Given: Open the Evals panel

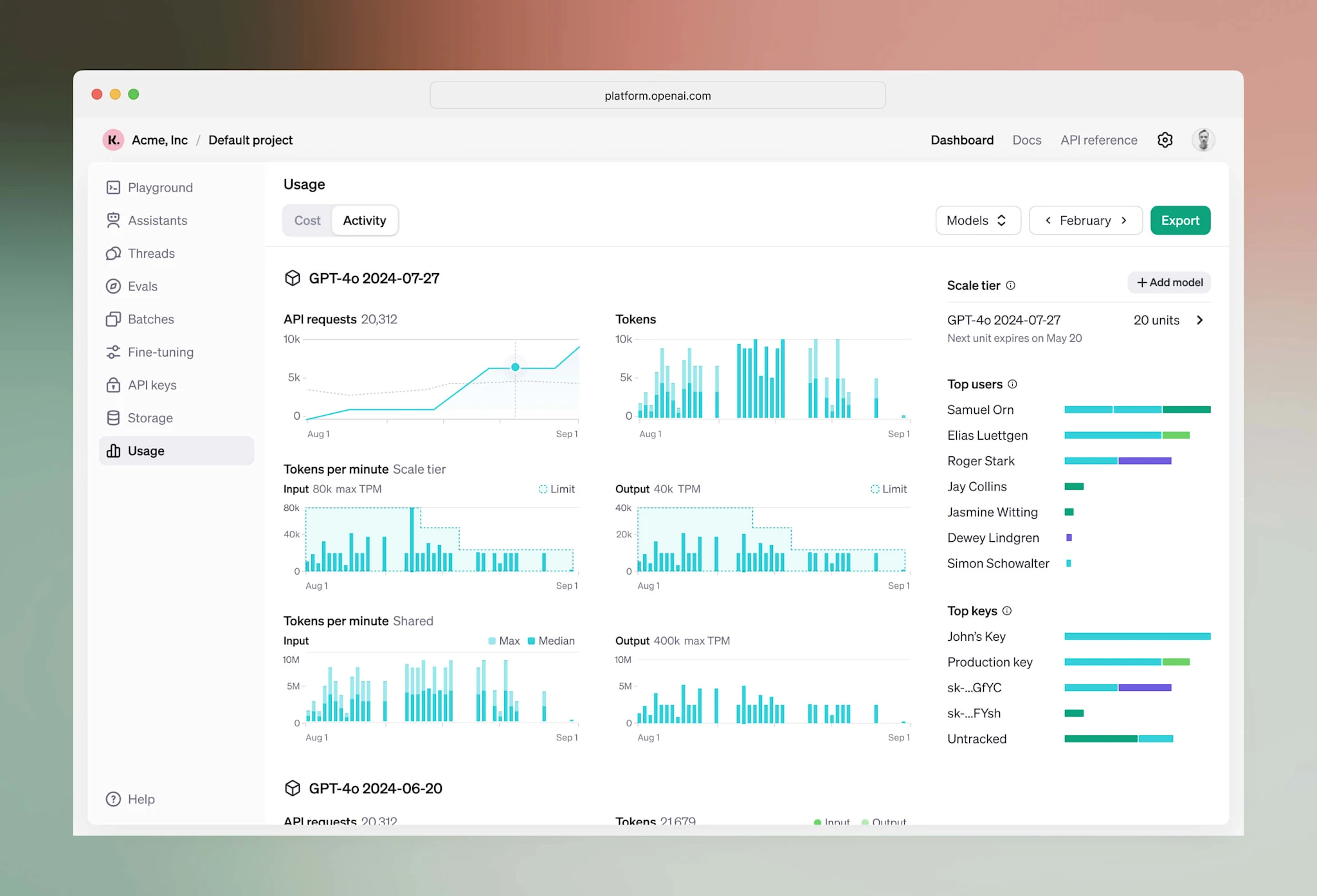Looking at the screenshot, I should (142, 286).
